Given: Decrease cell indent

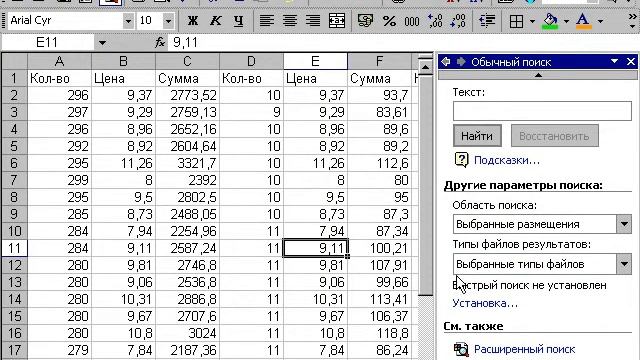Looking at the screenshot, I should 487,20.
